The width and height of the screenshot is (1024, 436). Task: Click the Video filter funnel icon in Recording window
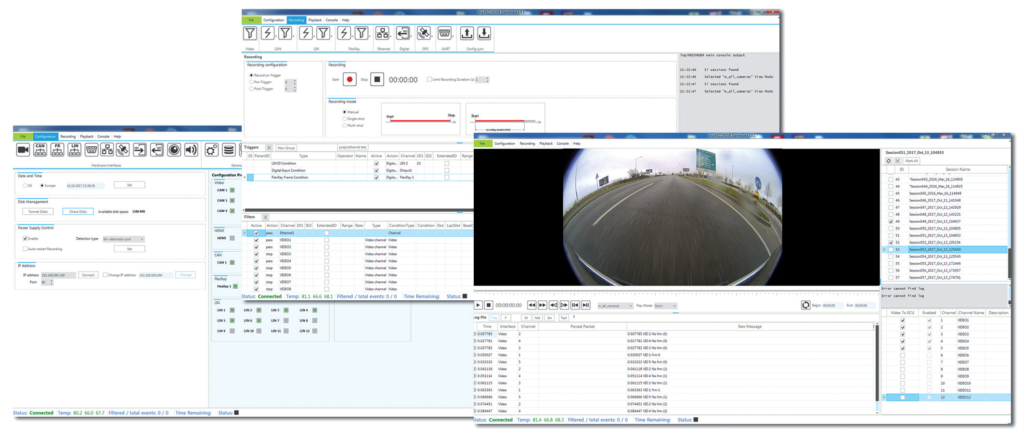pos(249,33)
